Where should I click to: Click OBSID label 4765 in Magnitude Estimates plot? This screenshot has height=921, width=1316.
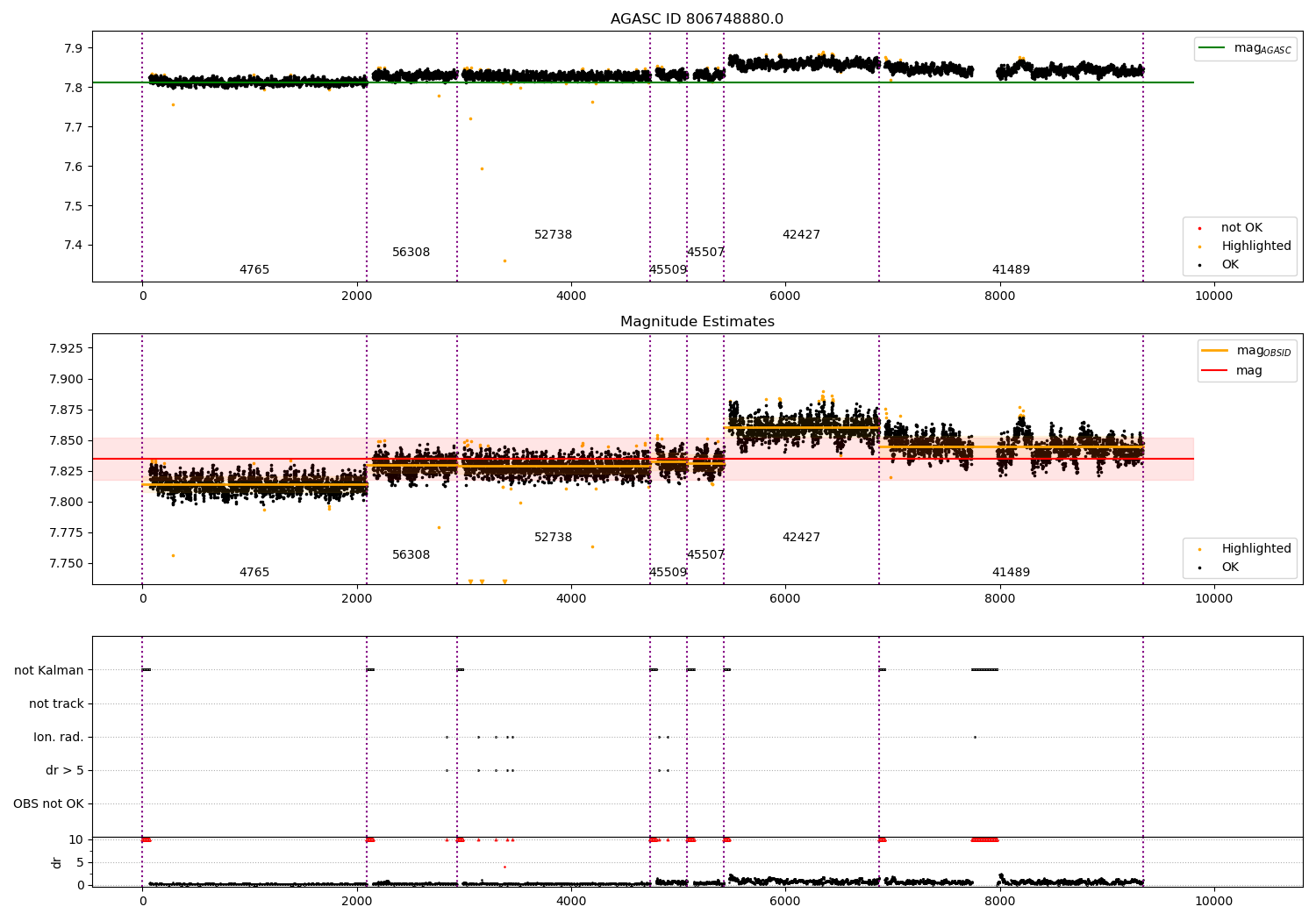coord(254,572)
